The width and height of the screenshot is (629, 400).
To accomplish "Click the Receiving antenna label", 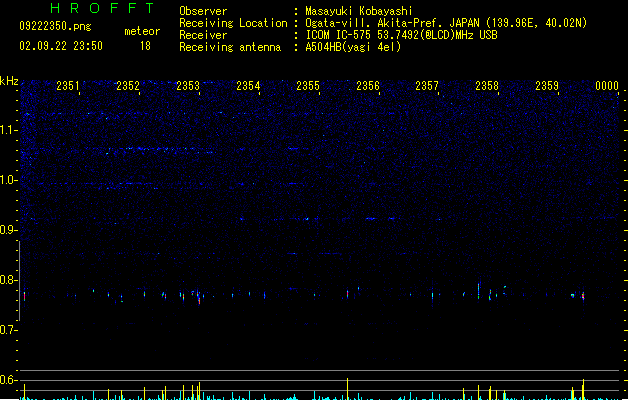I will coord(230,47).
